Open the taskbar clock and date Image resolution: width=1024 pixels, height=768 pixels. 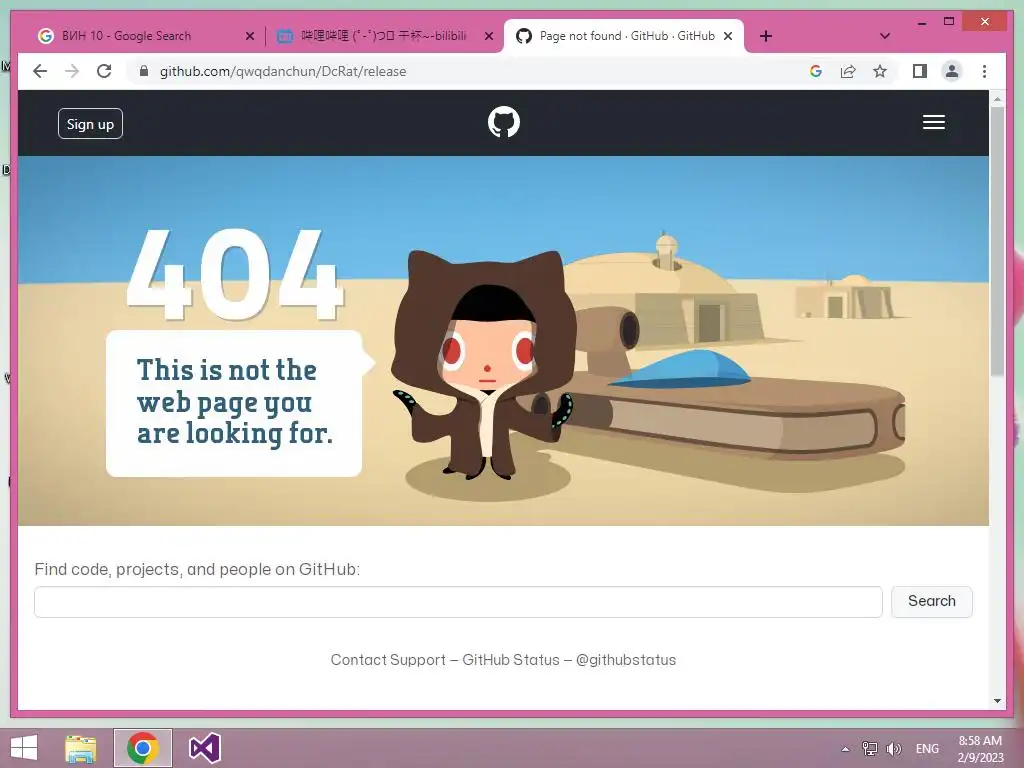pyautogui.click(x=980, y=749)
